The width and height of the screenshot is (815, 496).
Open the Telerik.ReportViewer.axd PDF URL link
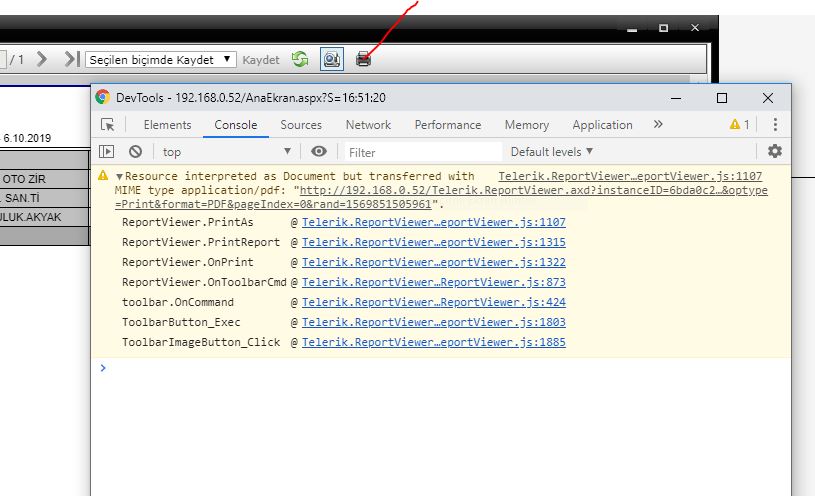tap(441, 197)
